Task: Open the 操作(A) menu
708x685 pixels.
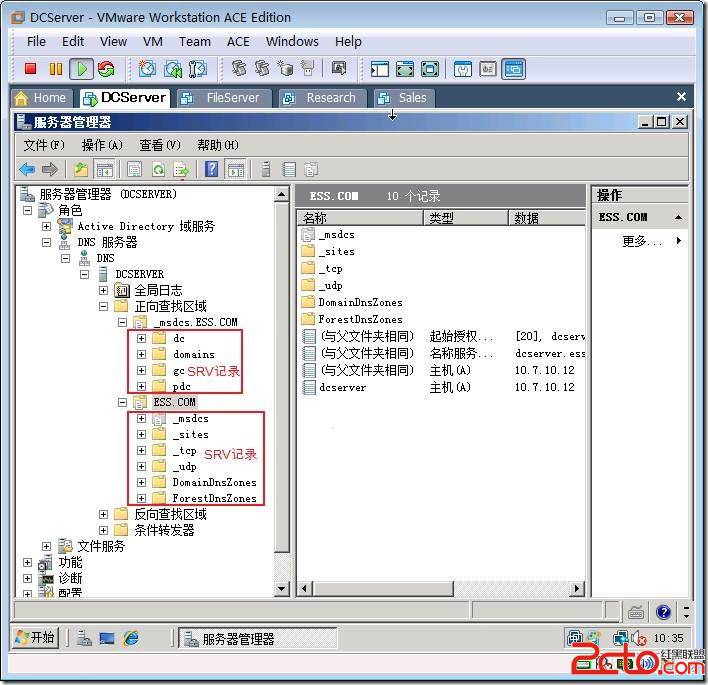Action: coord(102,145)
